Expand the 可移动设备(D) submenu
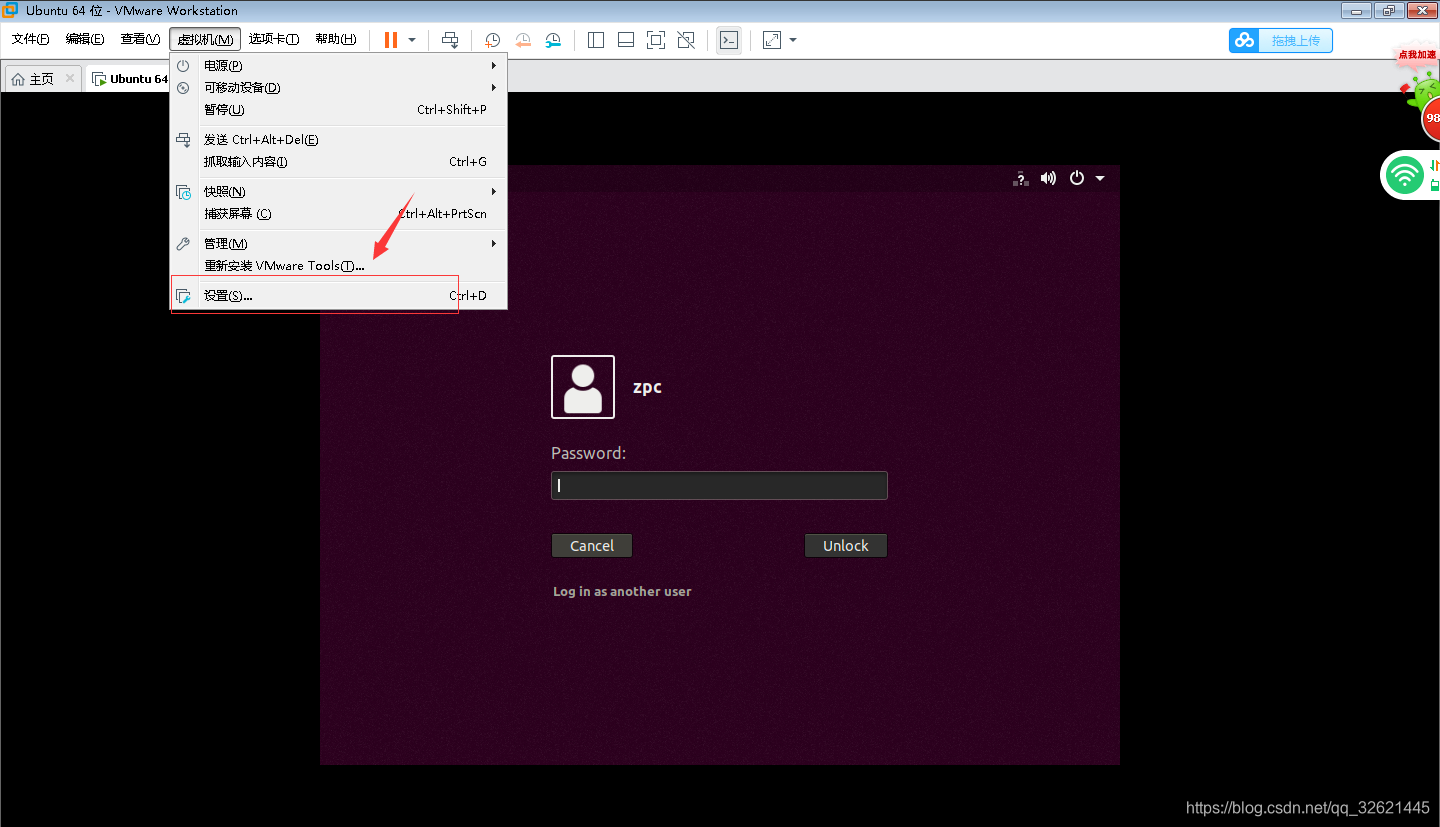 [338, 88]
